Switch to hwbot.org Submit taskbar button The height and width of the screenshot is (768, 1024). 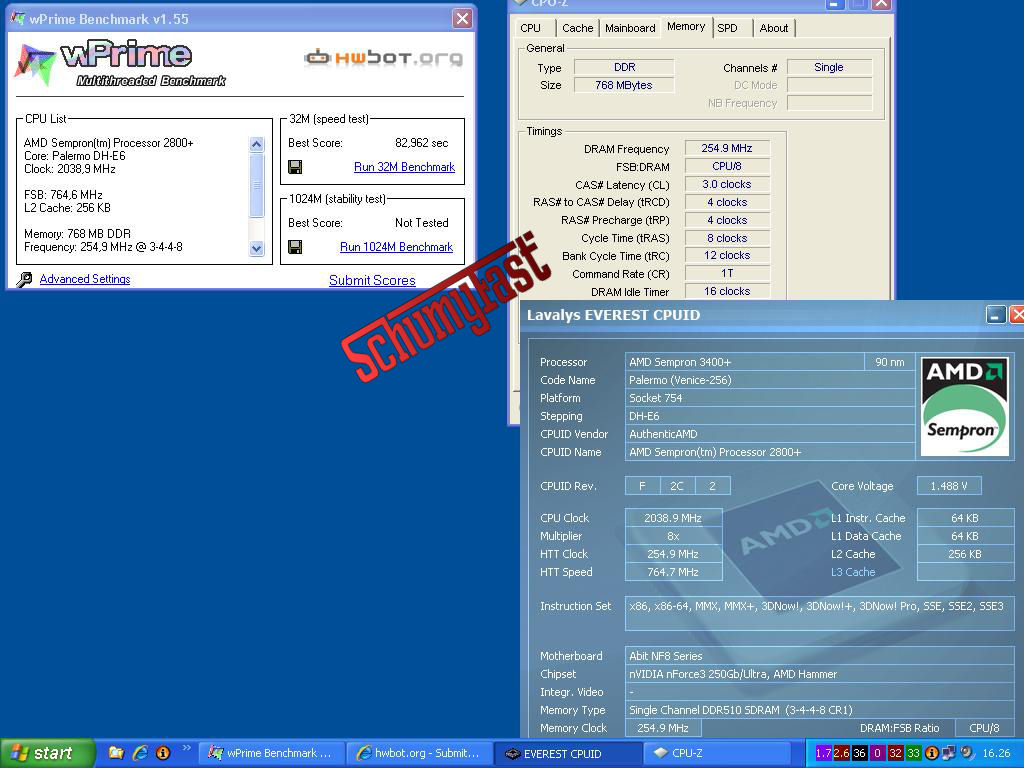(419, 753)
